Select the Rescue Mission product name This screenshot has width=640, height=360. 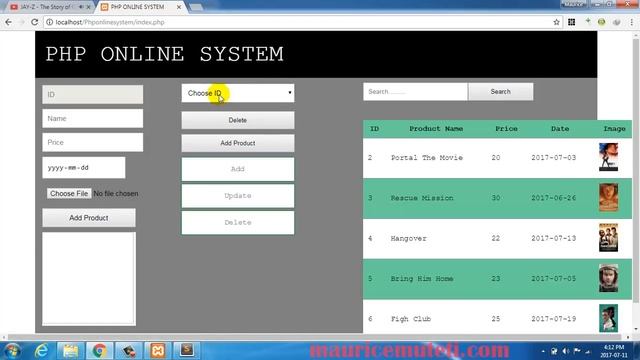pos(422,198)
